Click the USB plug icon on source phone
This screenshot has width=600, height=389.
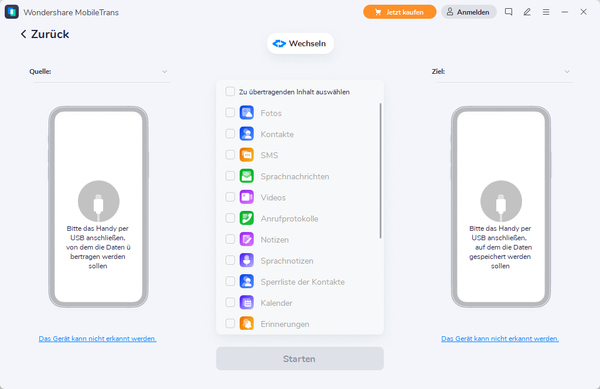(x=99, y=202)
